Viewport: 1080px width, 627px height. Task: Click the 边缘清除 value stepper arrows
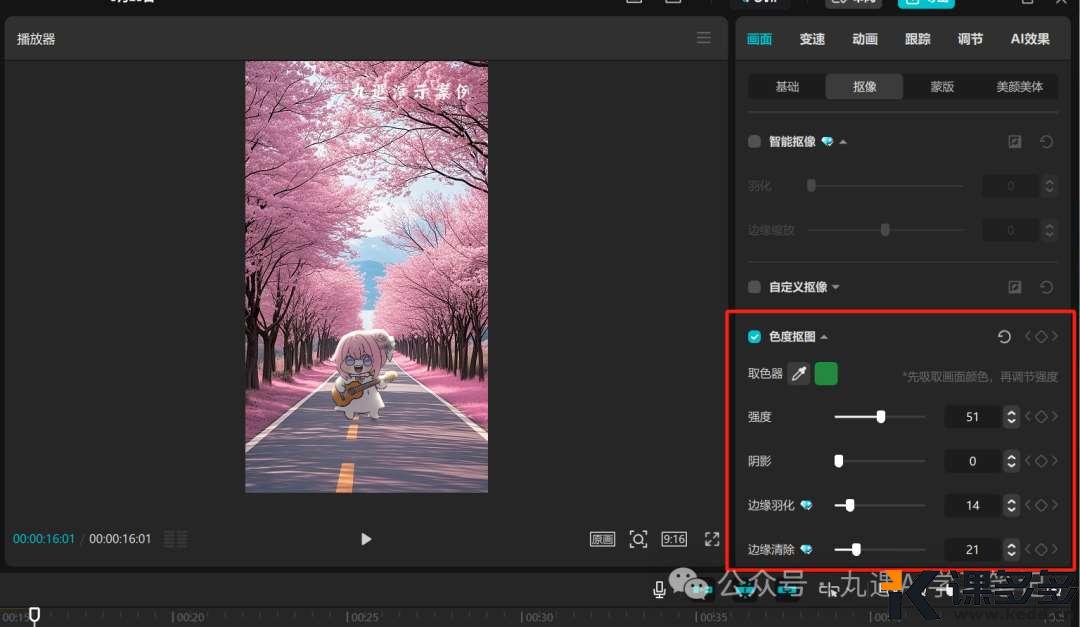pos(1011,549)
